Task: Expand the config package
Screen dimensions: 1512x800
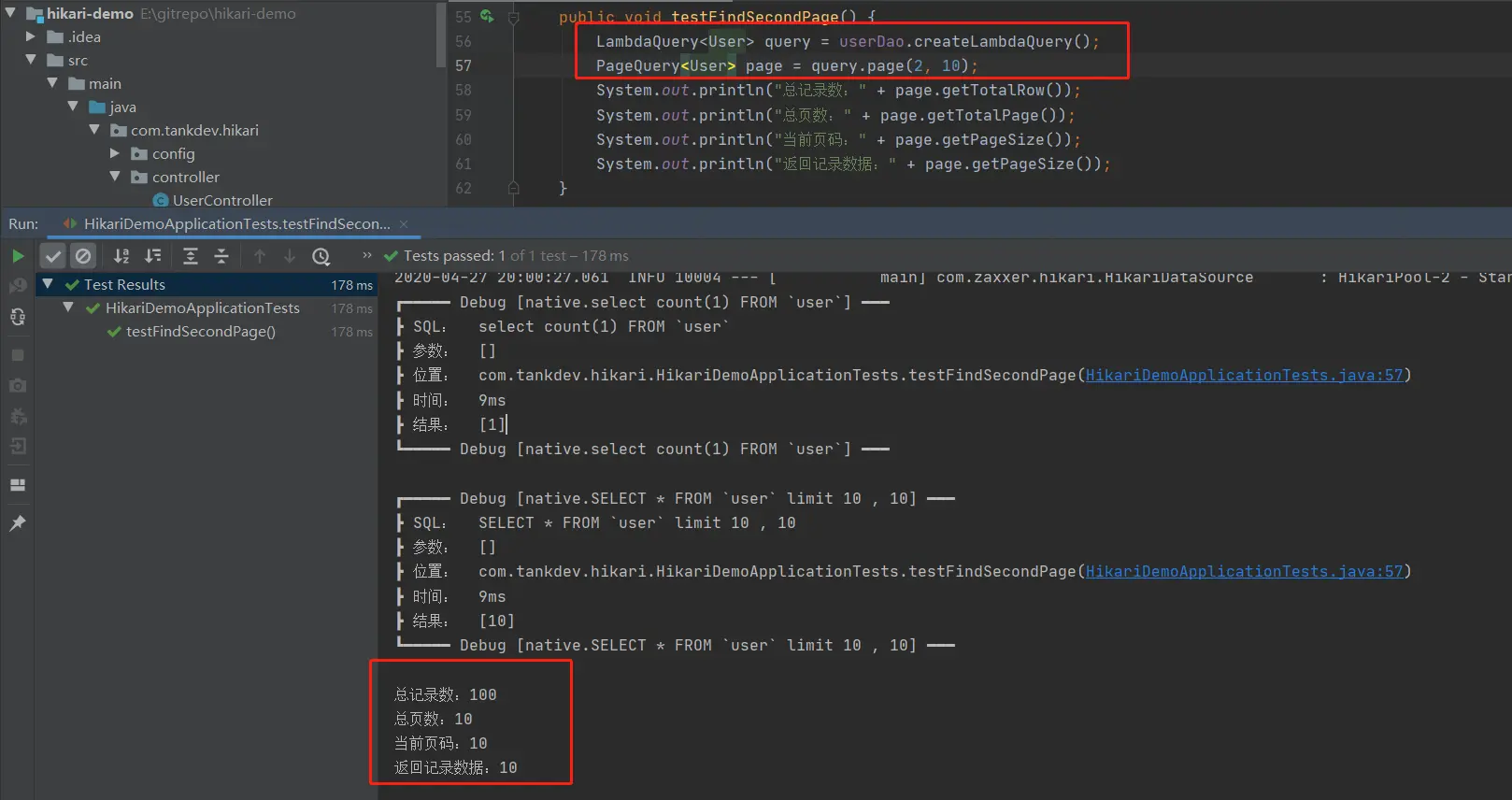Action: [x=115, y=153]
